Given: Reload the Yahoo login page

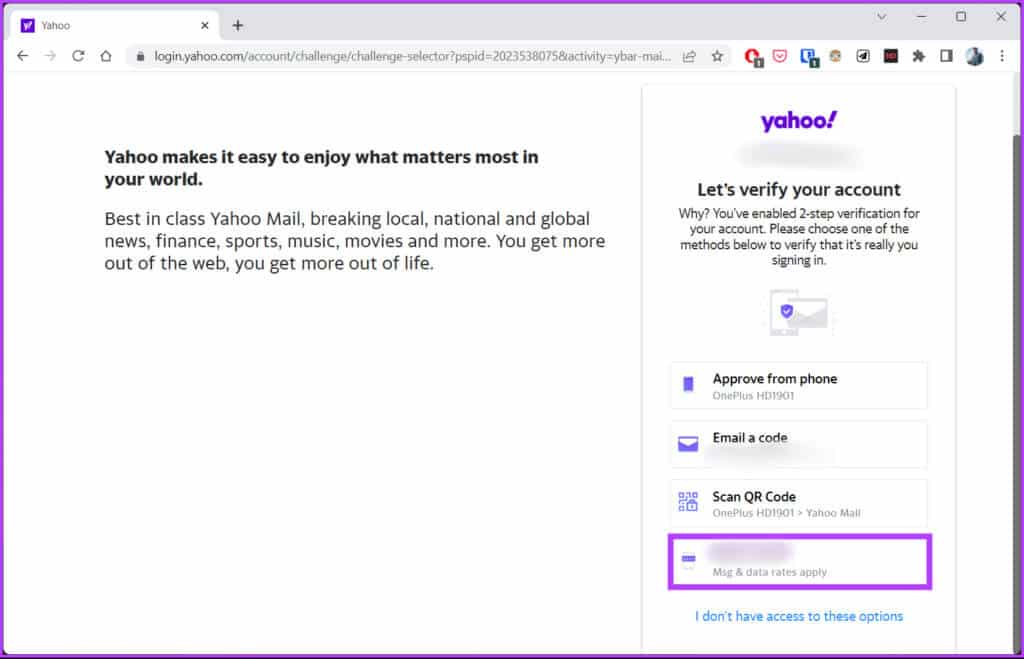Looking at the screenshot, I should click(x=78, y=56).
